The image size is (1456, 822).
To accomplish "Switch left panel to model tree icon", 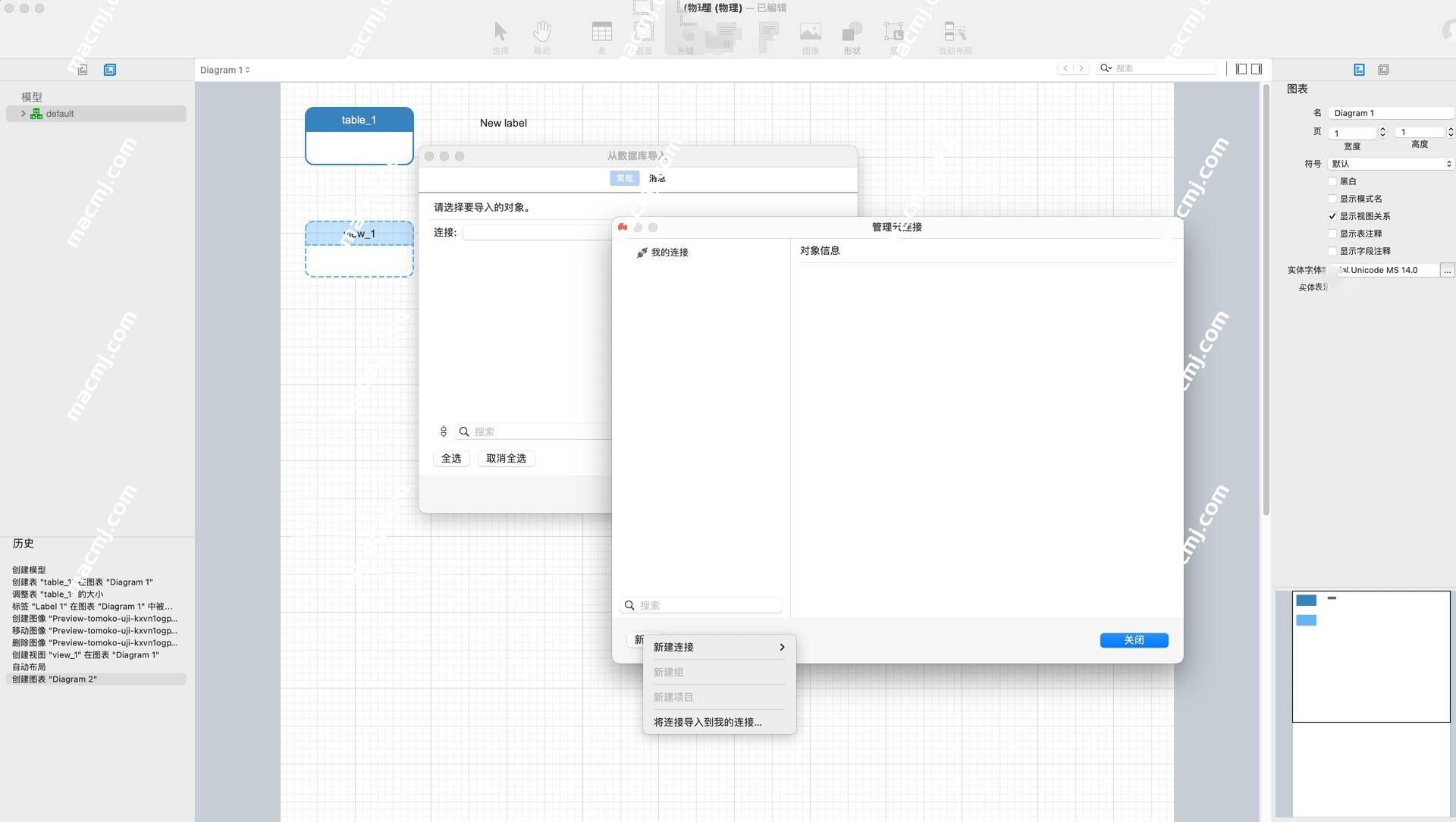I will click(x=83, y=70).
